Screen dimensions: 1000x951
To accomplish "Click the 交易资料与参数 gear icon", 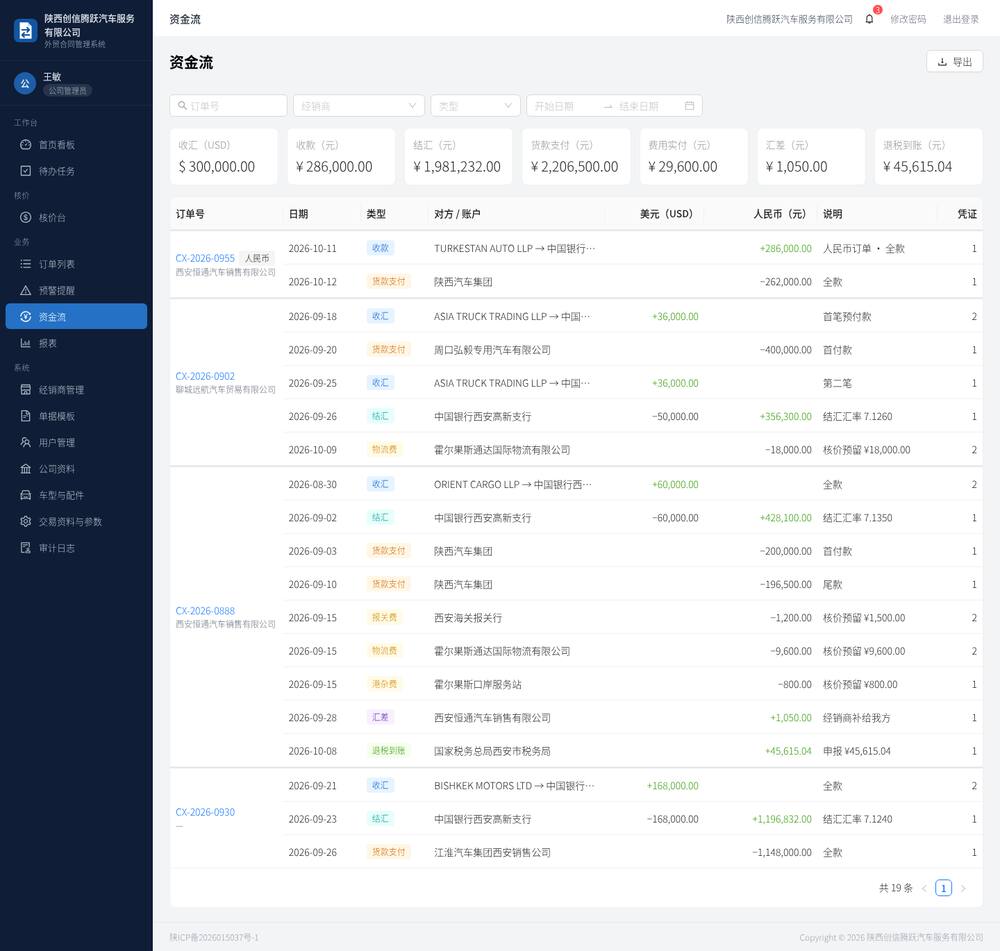I will [x=26, y=521].
